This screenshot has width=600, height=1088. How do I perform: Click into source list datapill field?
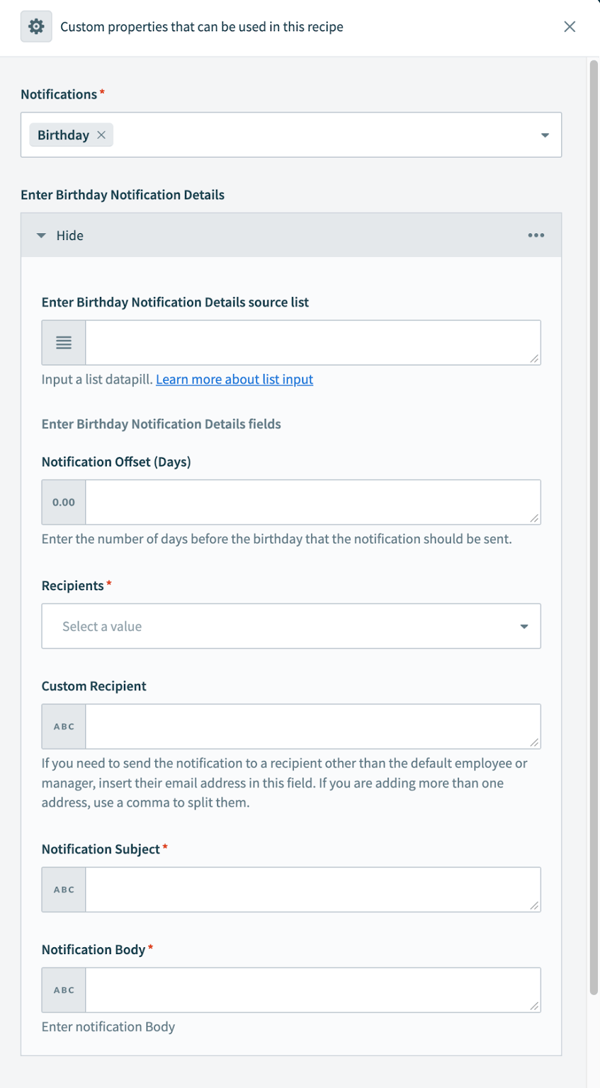(x=312, y=343)
